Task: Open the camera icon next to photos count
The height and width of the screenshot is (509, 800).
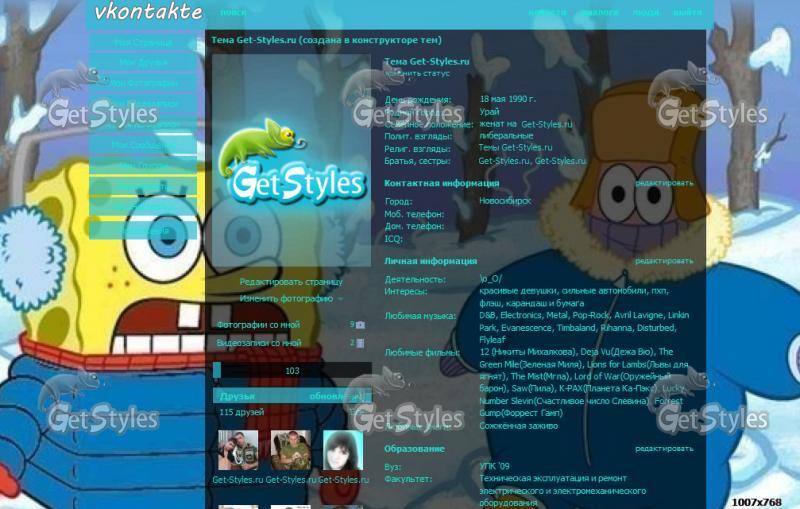Action: click(360, 325)
